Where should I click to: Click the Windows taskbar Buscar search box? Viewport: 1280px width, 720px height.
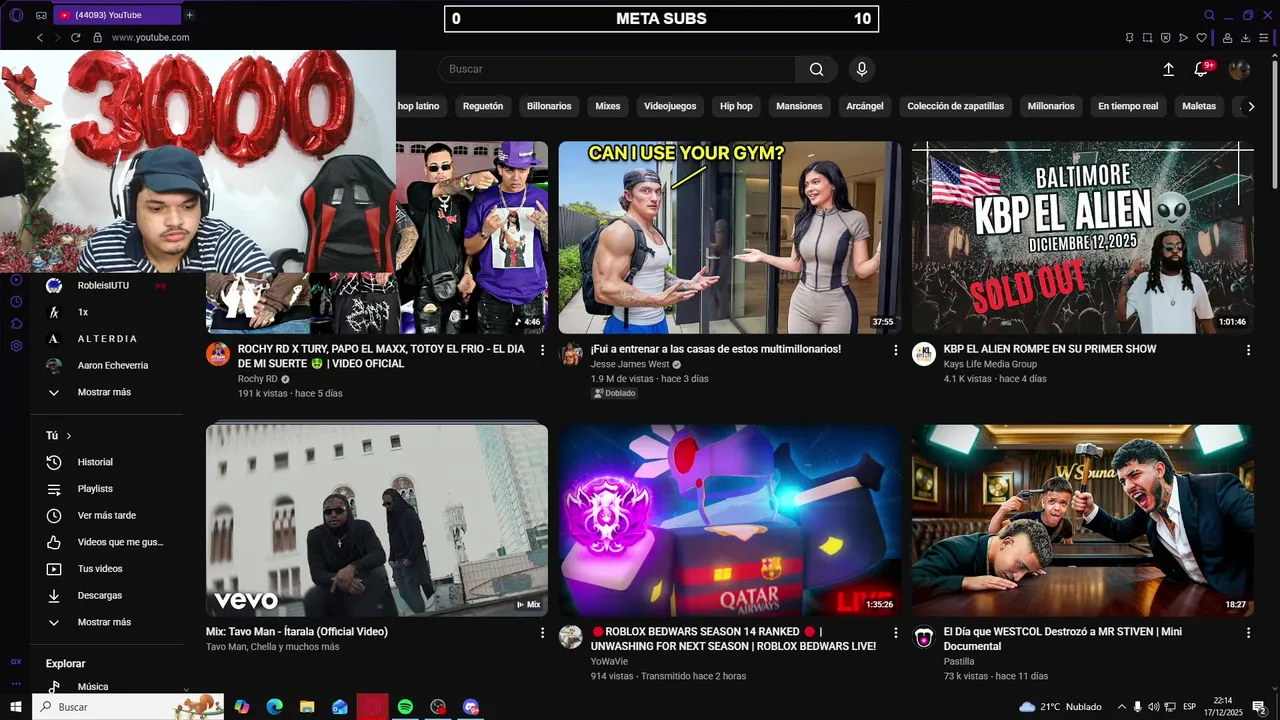pos(128,707)
